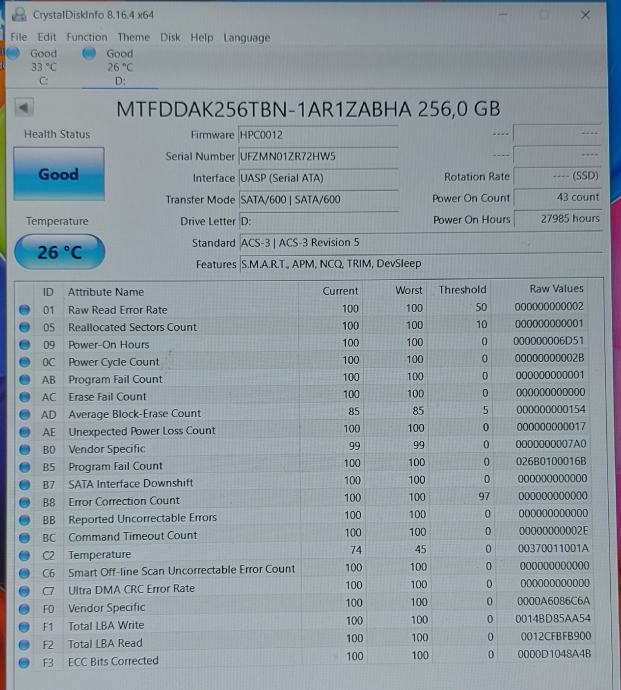
Task: Click the Worst column header
Action: 408,290
